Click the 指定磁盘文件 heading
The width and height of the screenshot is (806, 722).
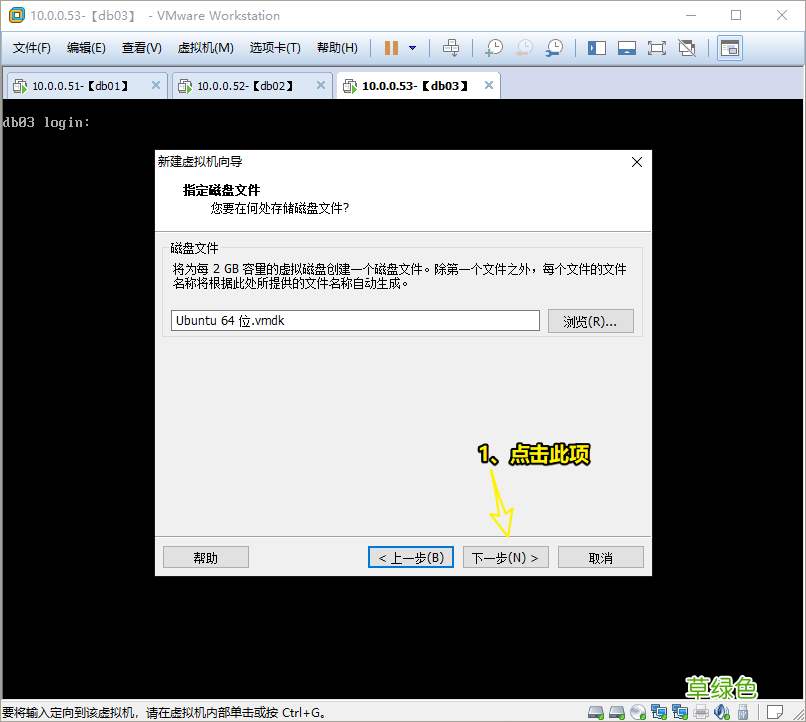pyautogui.click(x=222, y=191)
